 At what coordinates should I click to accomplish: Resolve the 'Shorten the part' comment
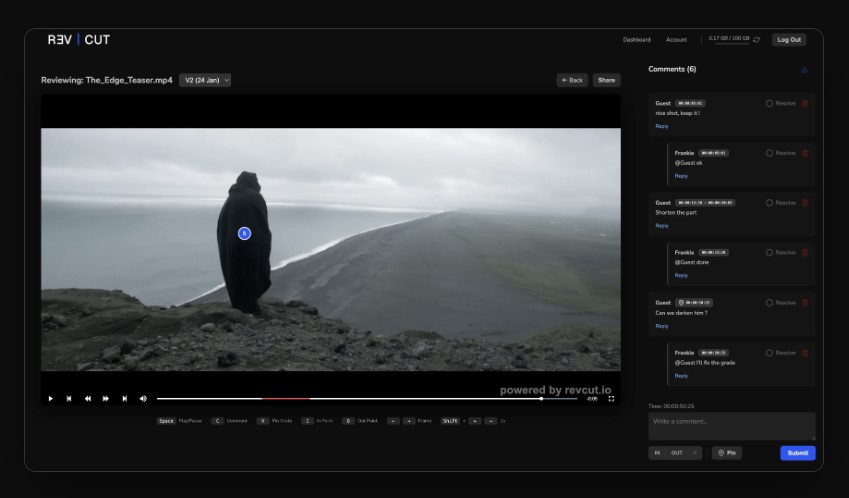pyautogui.click(x=781, y=203)
